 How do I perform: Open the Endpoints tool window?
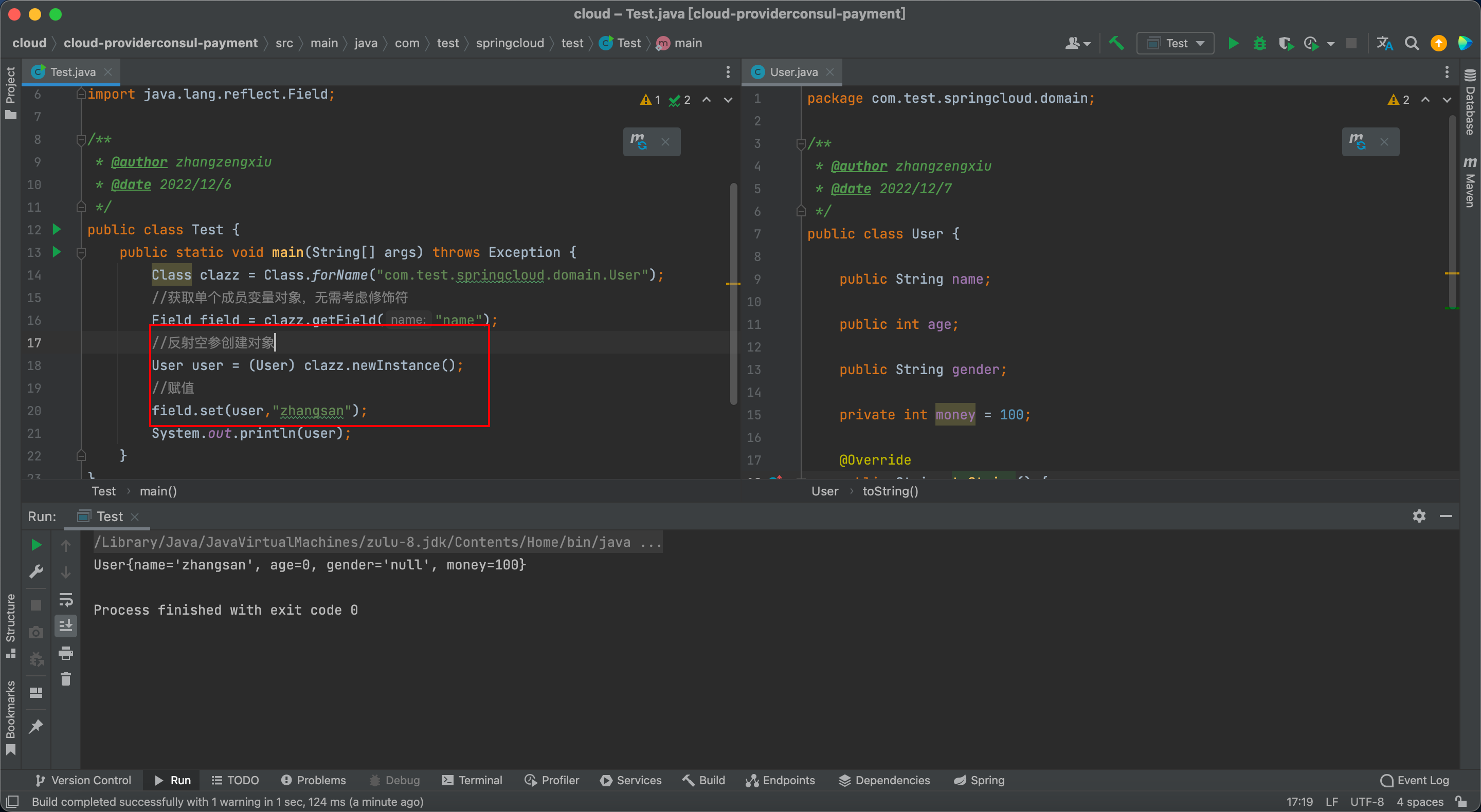tap(780, 780)
